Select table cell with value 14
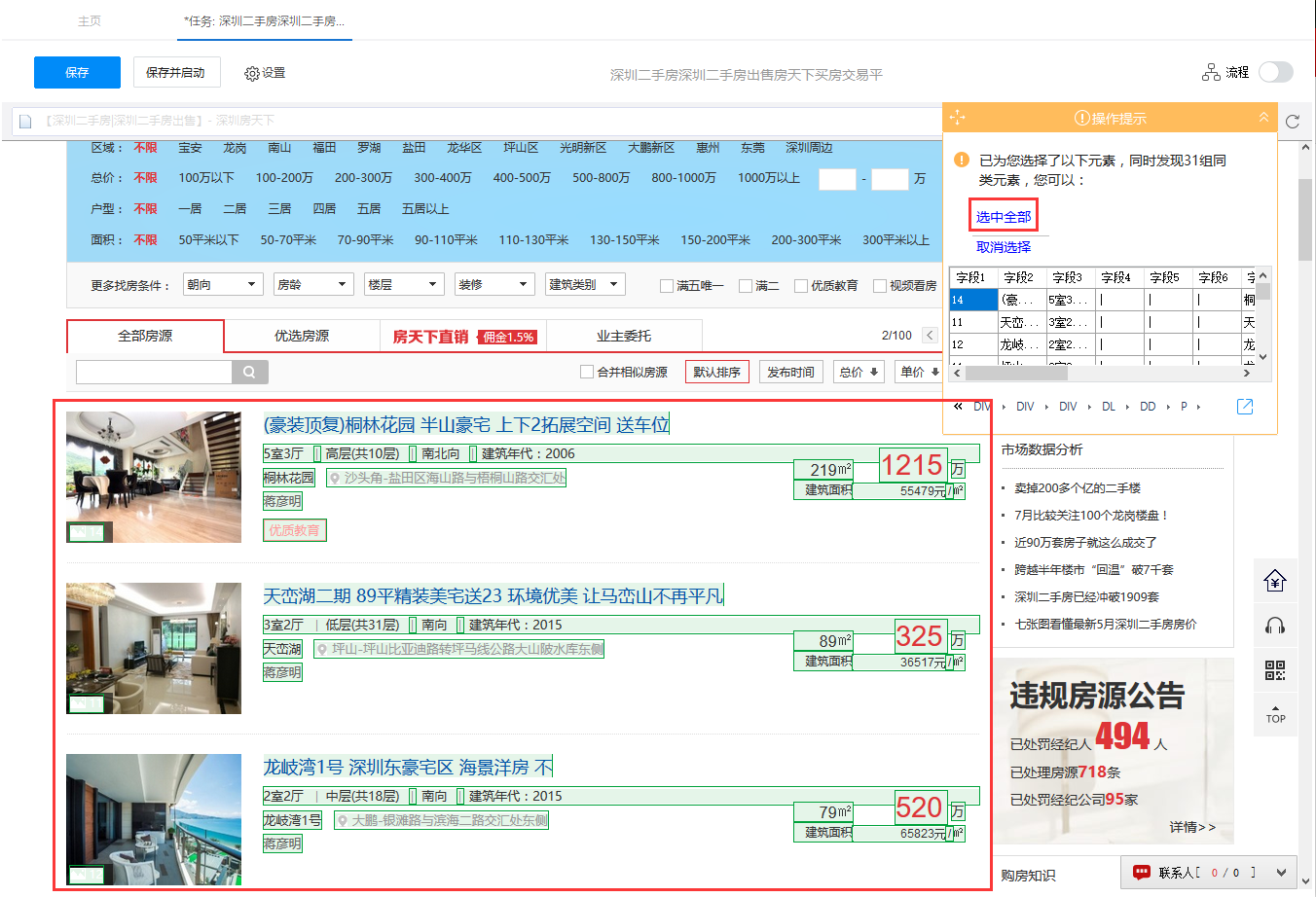Screen dimensions: 1316x897 point(973,300)
